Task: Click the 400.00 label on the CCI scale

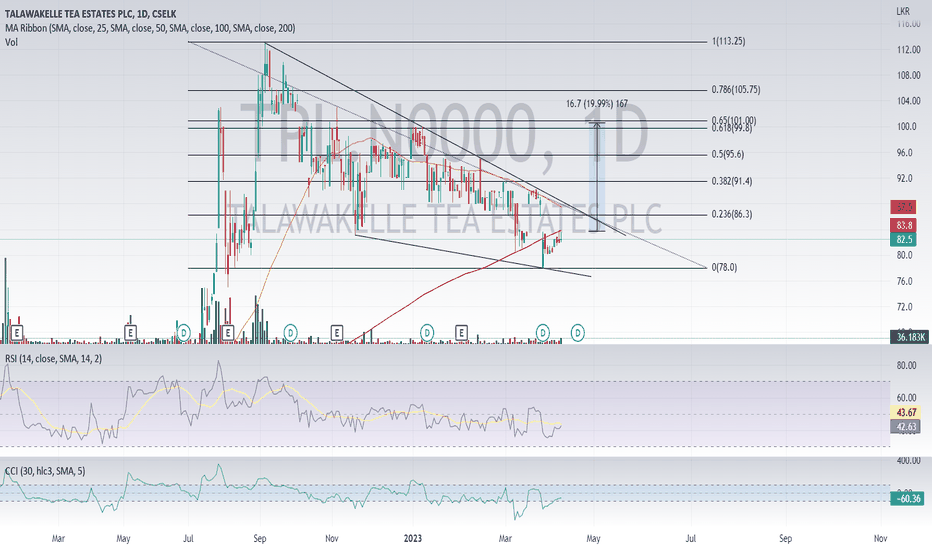Action: [x=908, y=461]
